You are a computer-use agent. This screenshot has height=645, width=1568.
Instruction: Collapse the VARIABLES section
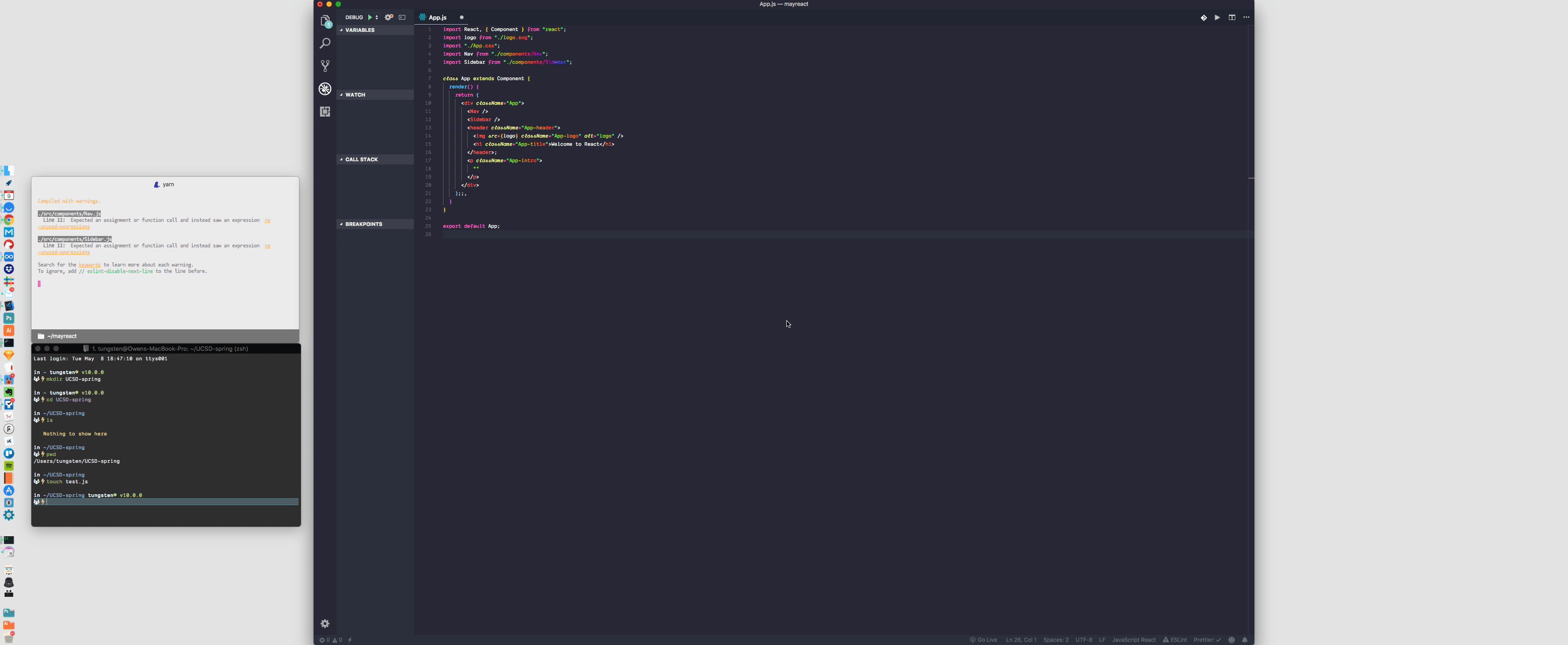[x=376, y=30]
